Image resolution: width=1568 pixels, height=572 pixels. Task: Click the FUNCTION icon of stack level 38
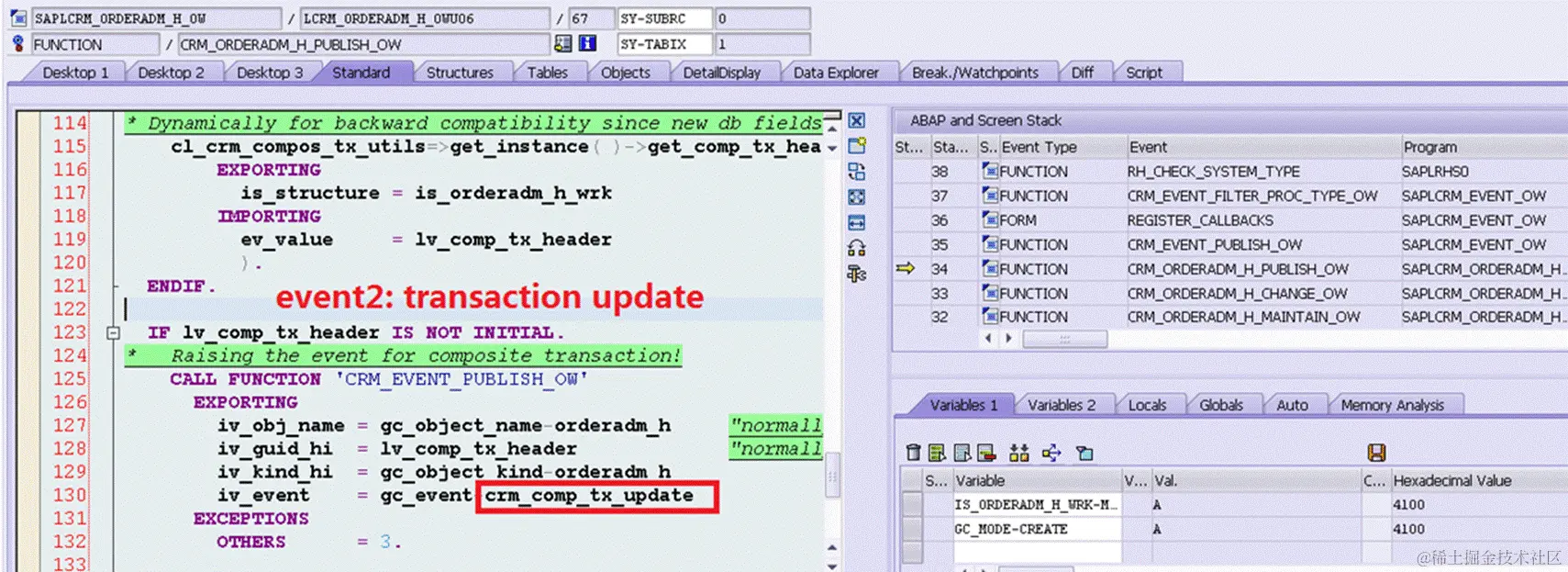[x=990, y=171]
